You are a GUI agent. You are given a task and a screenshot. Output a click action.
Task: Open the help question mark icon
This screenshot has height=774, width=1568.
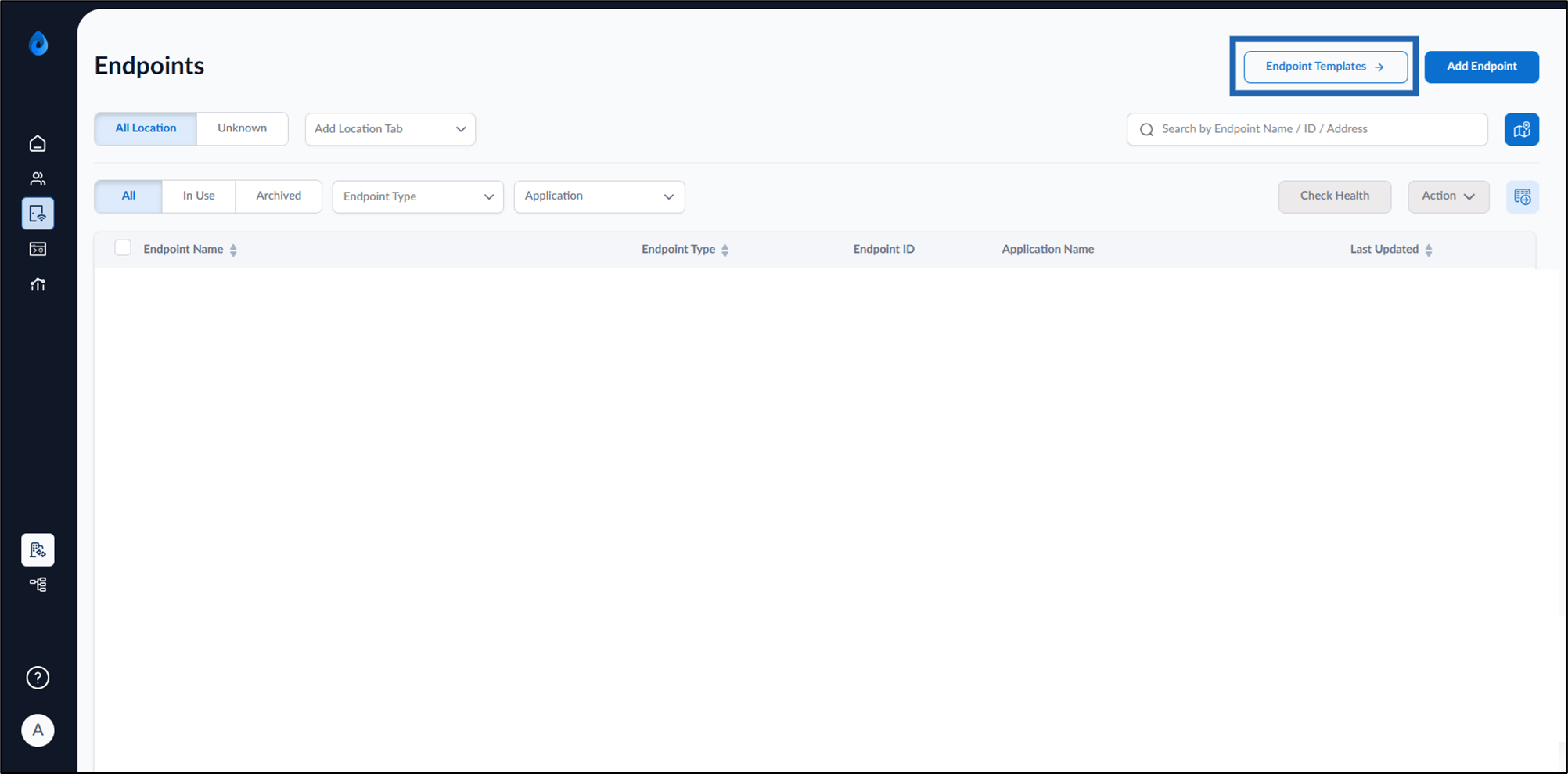coord(38,678)
